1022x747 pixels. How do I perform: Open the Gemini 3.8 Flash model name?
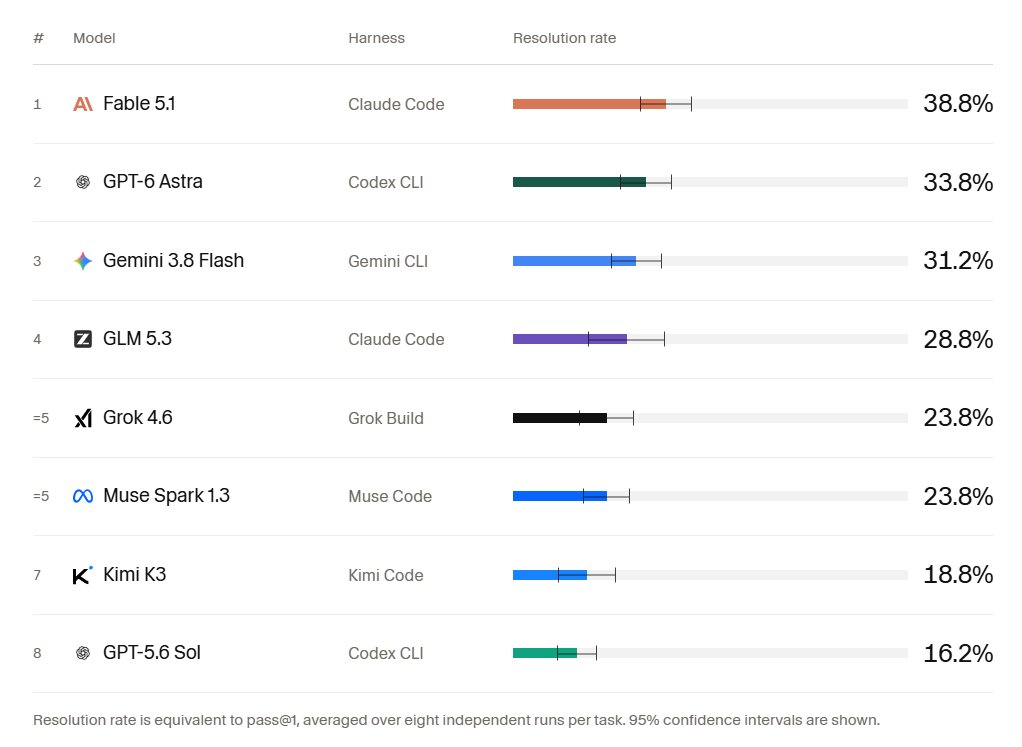click(173, 260)
